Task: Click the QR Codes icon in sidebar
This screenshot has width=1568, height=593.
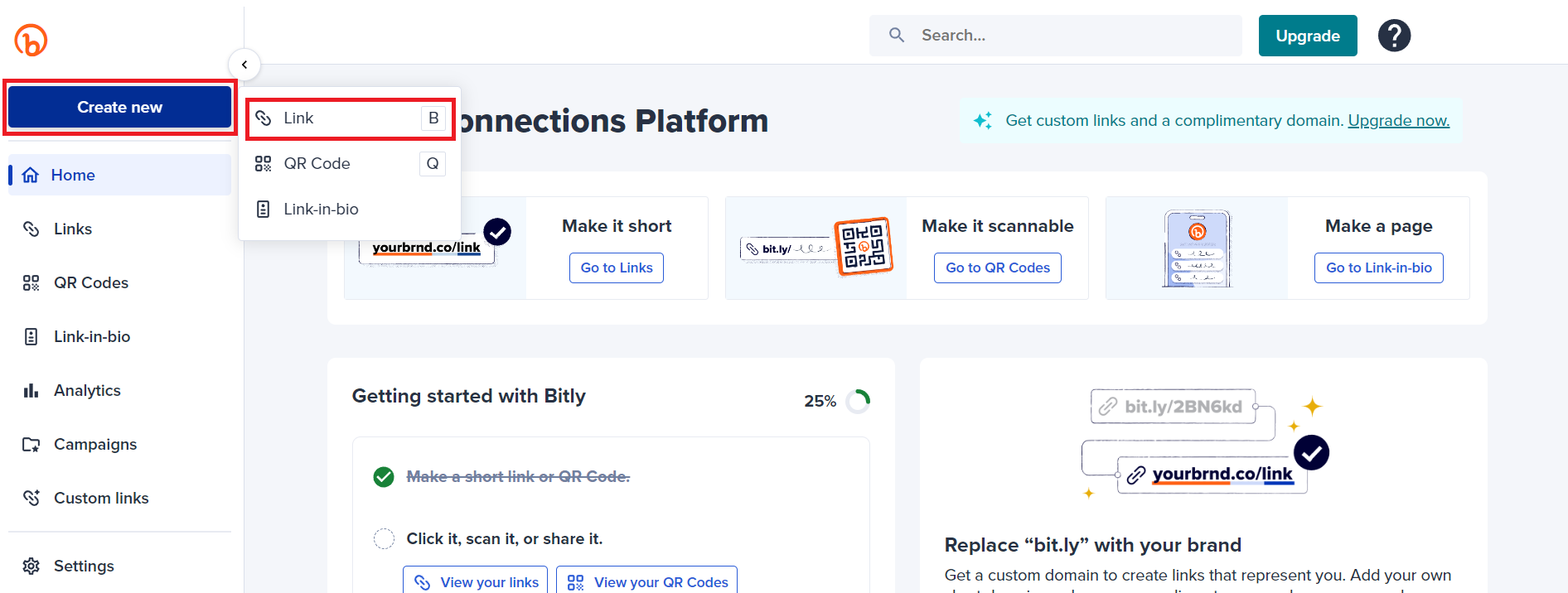Action: (31, 283)
